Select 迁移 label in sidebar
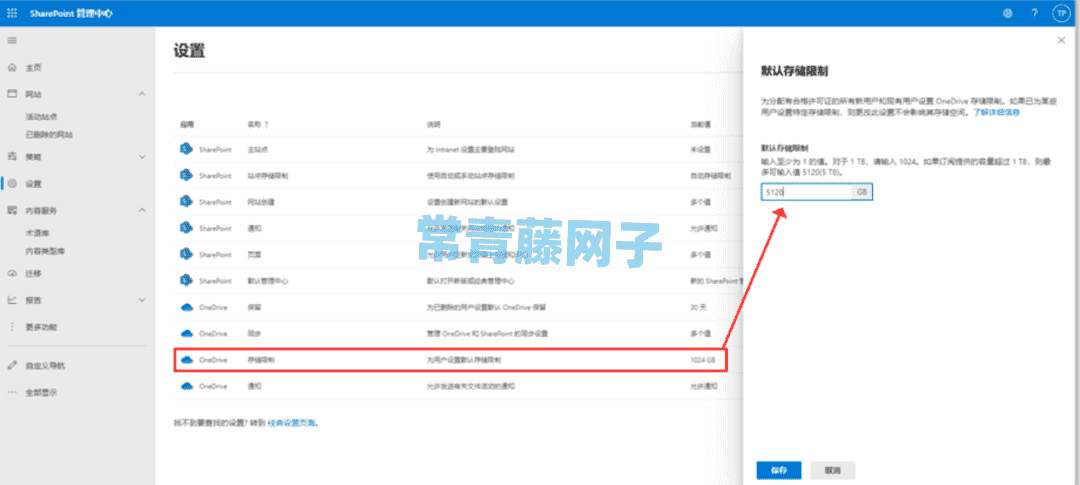The image size is (1080, 485). (x=34, y=274)
